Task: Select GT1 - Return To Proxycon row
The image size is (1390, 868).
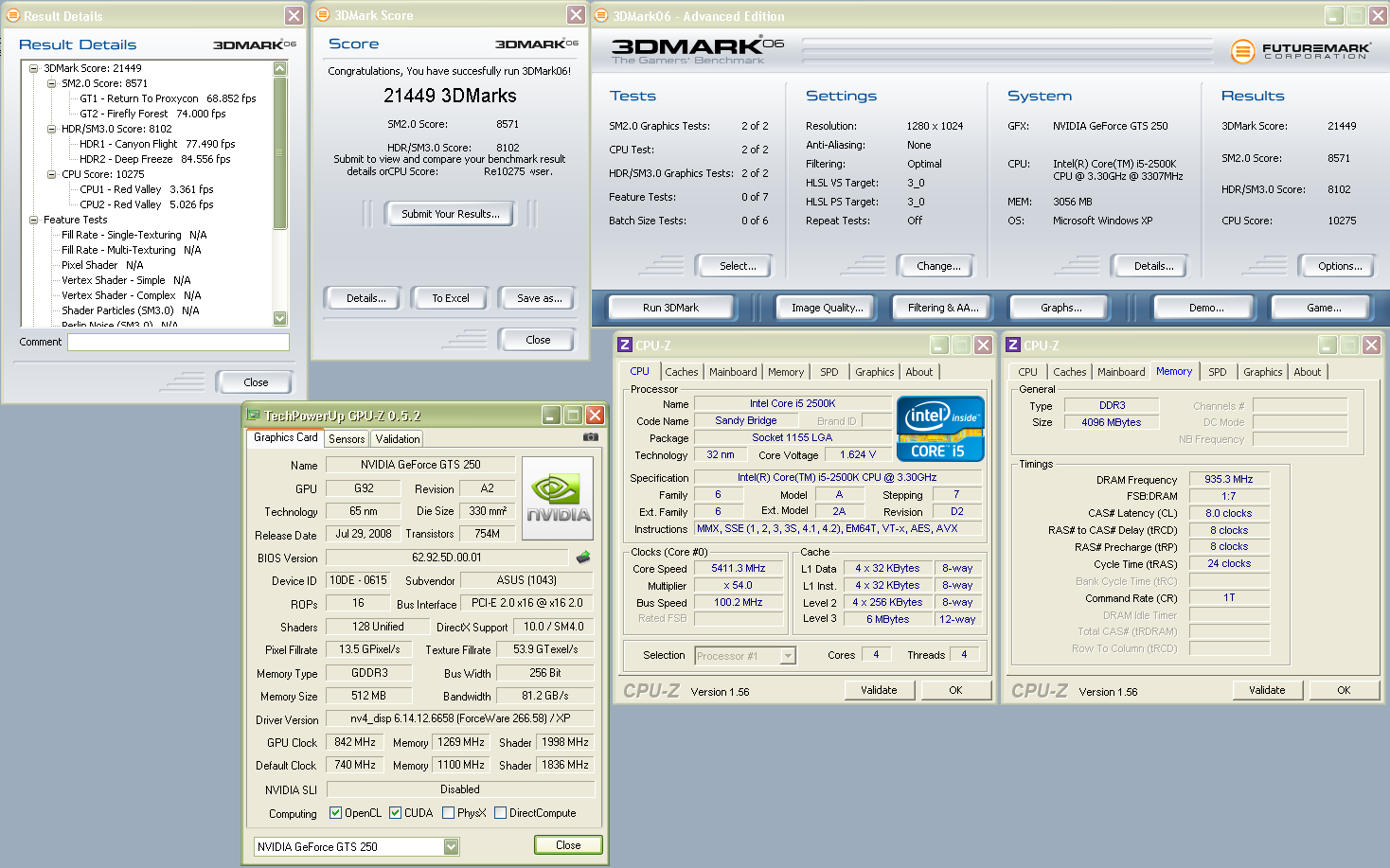Action: [x=168, y=98]
